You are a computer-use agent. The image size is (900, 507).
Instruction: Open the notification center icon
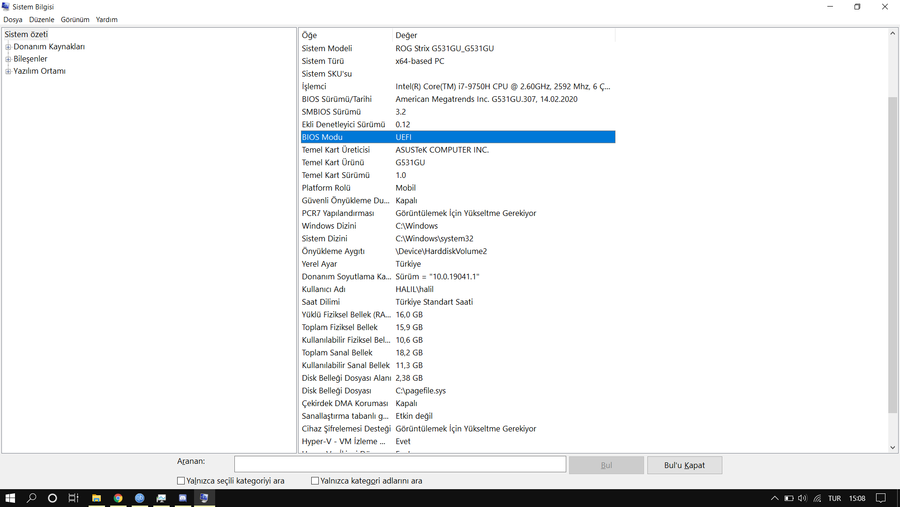pos(881,498)
